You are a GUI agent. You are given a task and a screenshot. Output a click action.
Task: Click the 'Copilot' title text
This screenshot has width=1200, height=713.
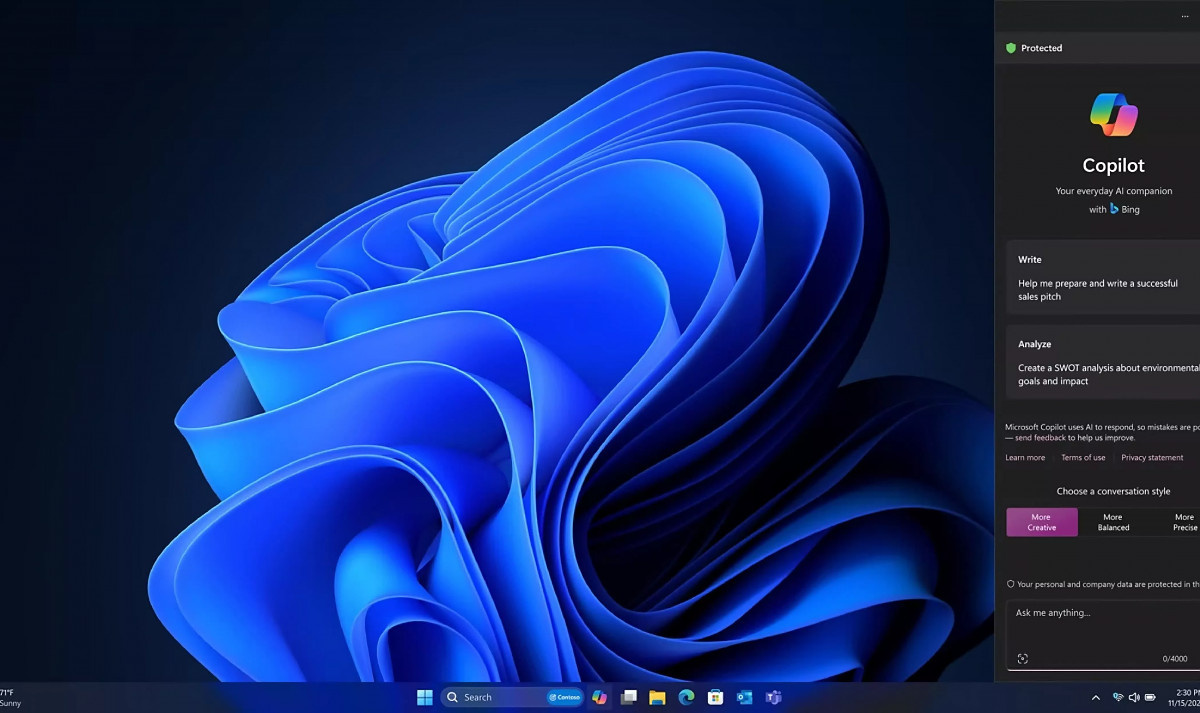[x=1113, y=166]
